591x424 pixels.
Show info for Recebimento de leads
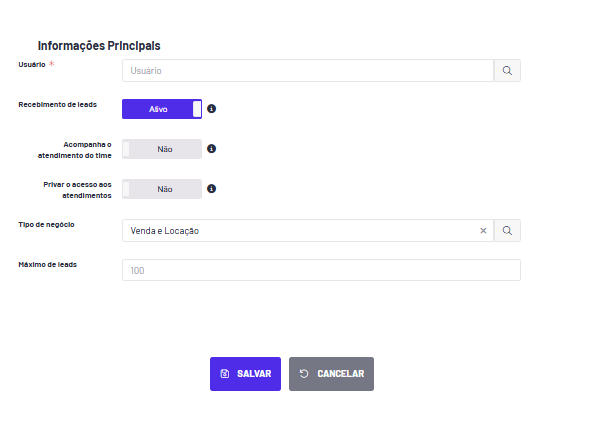[211, 109]
